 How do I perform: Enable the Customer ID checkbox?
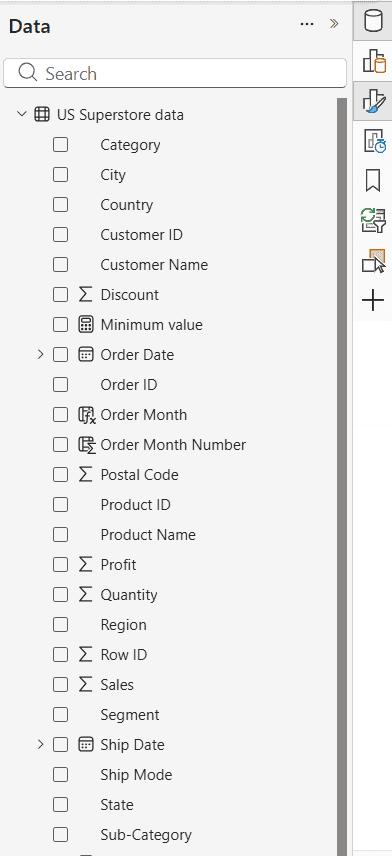(61, 235)
